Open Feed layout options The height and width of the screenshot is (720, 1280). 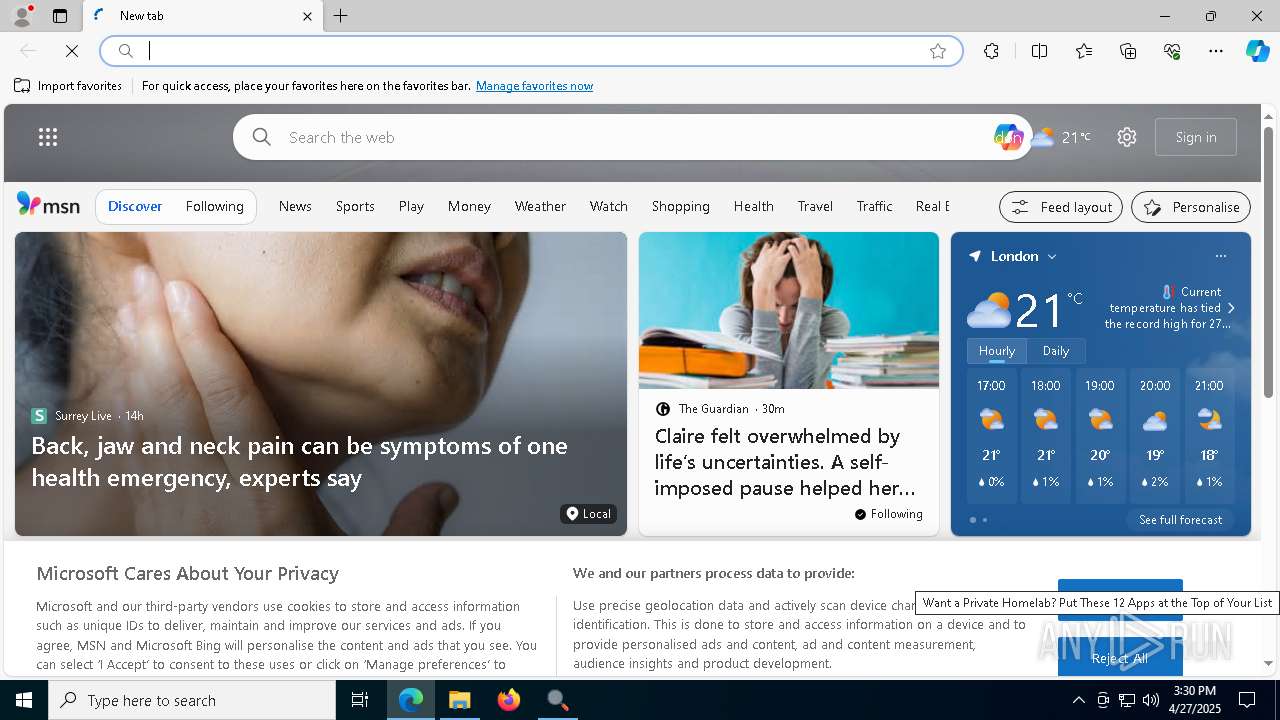pos(1061,207)
